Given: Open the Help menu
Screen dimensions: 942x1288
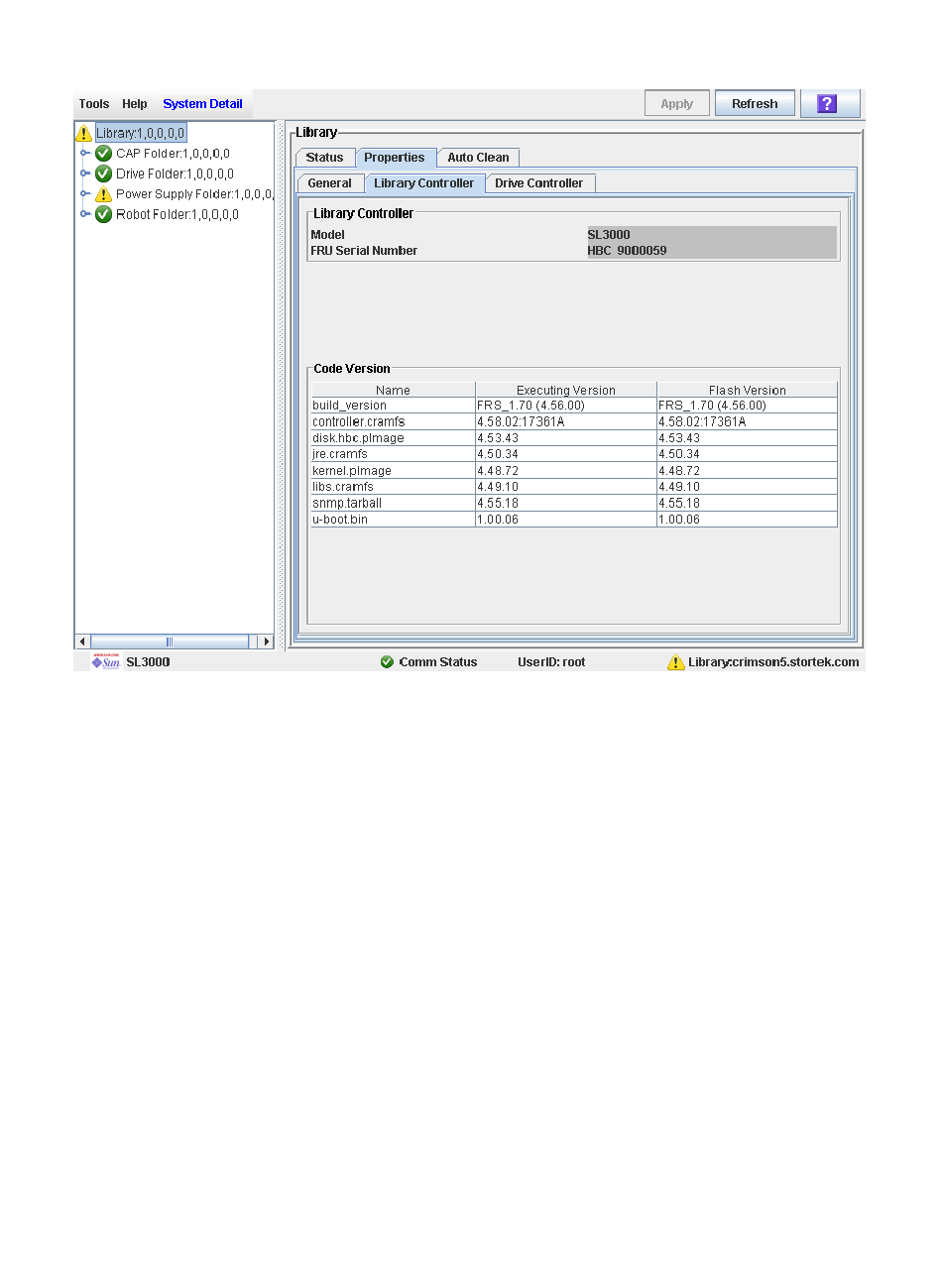Looking at the screenshot, I should click(x=135, y=104).
